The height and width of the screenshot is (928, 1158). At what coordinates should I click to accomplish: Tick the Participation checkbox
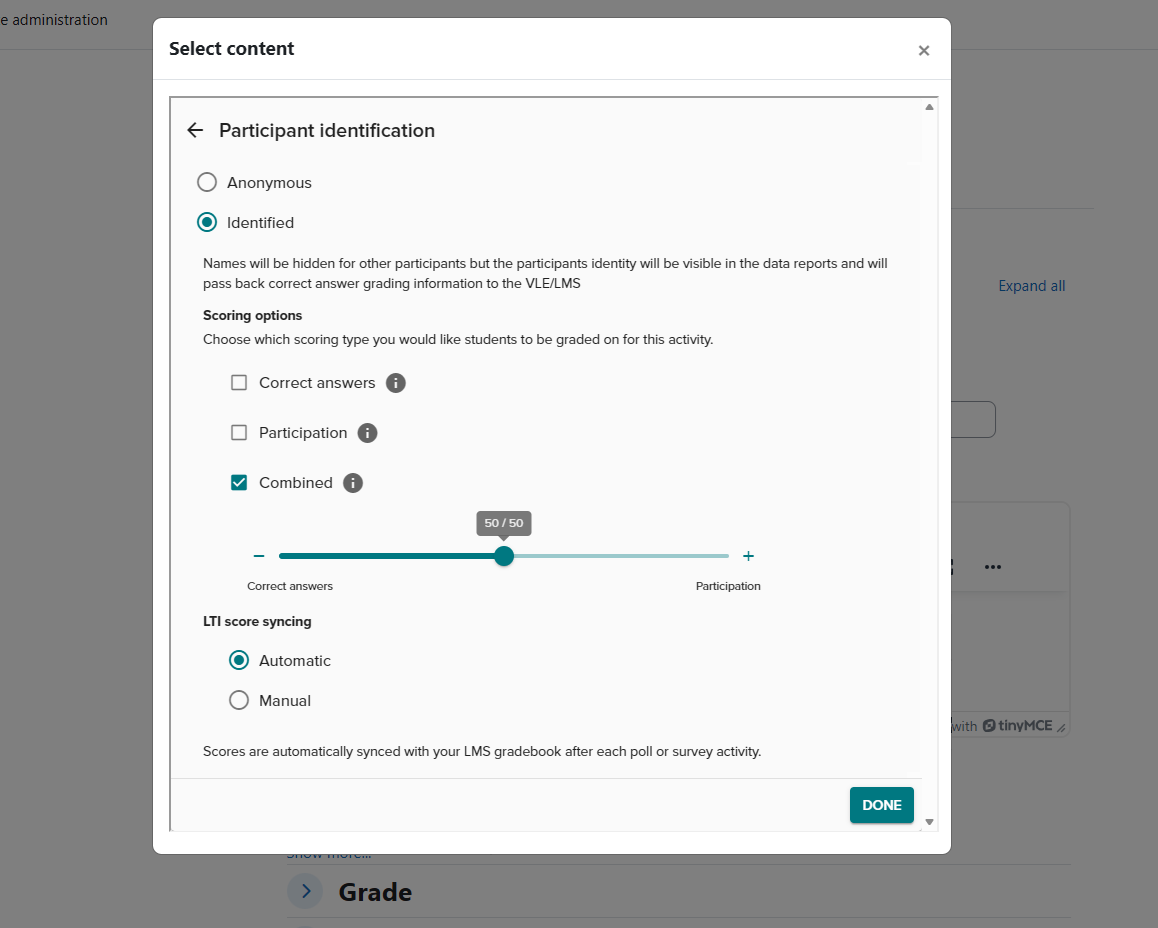pyautogui.click(x=239, y=433)
